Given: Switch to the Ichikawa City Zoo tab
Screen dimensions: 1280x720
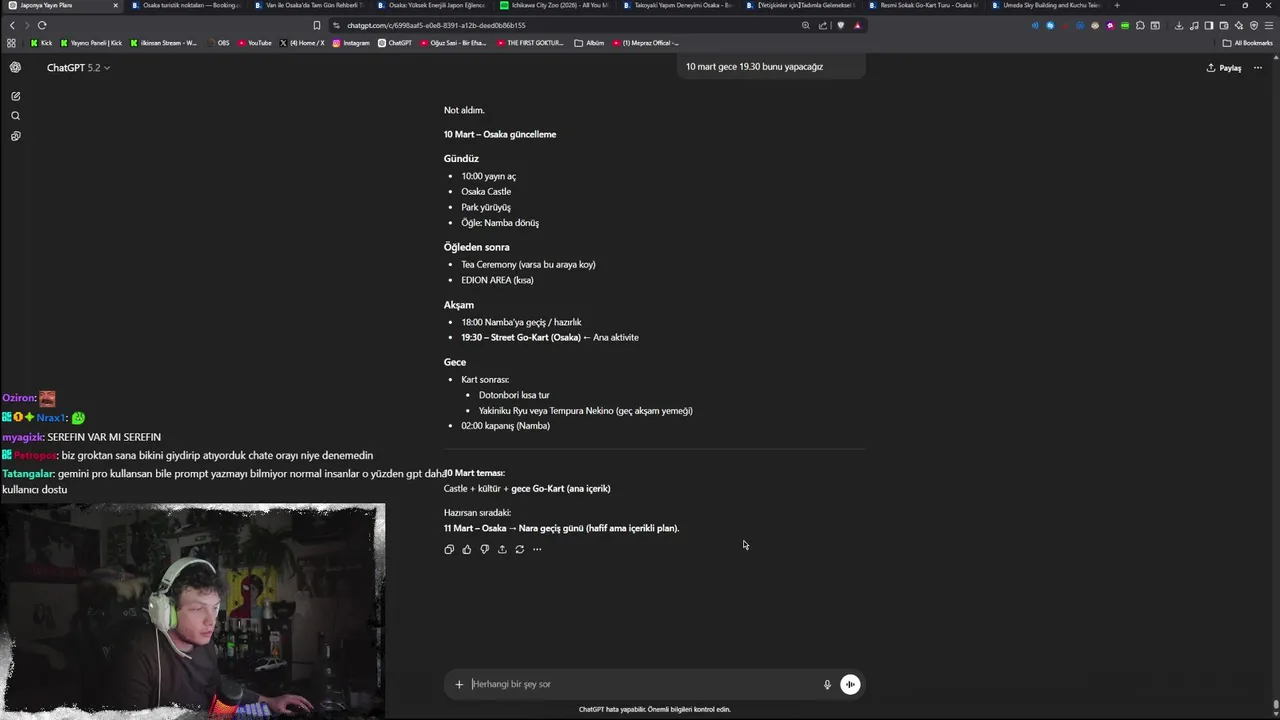Looking at the screenshot, I should coord(554,5).
